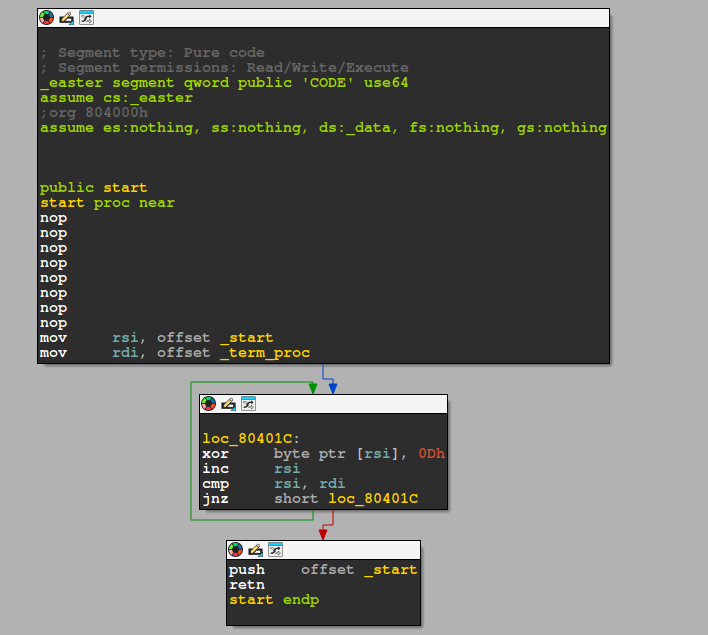Set node color for loc_80401C block

point(208,404)
